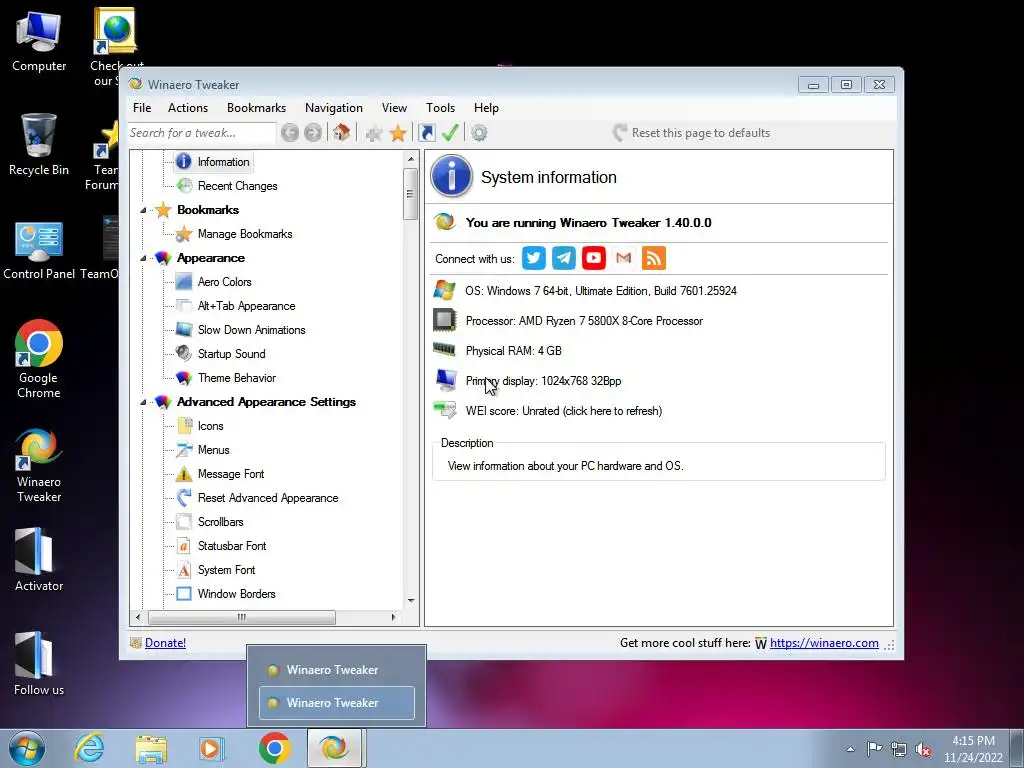1024x768 pixels.
Task: Open the Navigation menu
Action: point(334,108)
